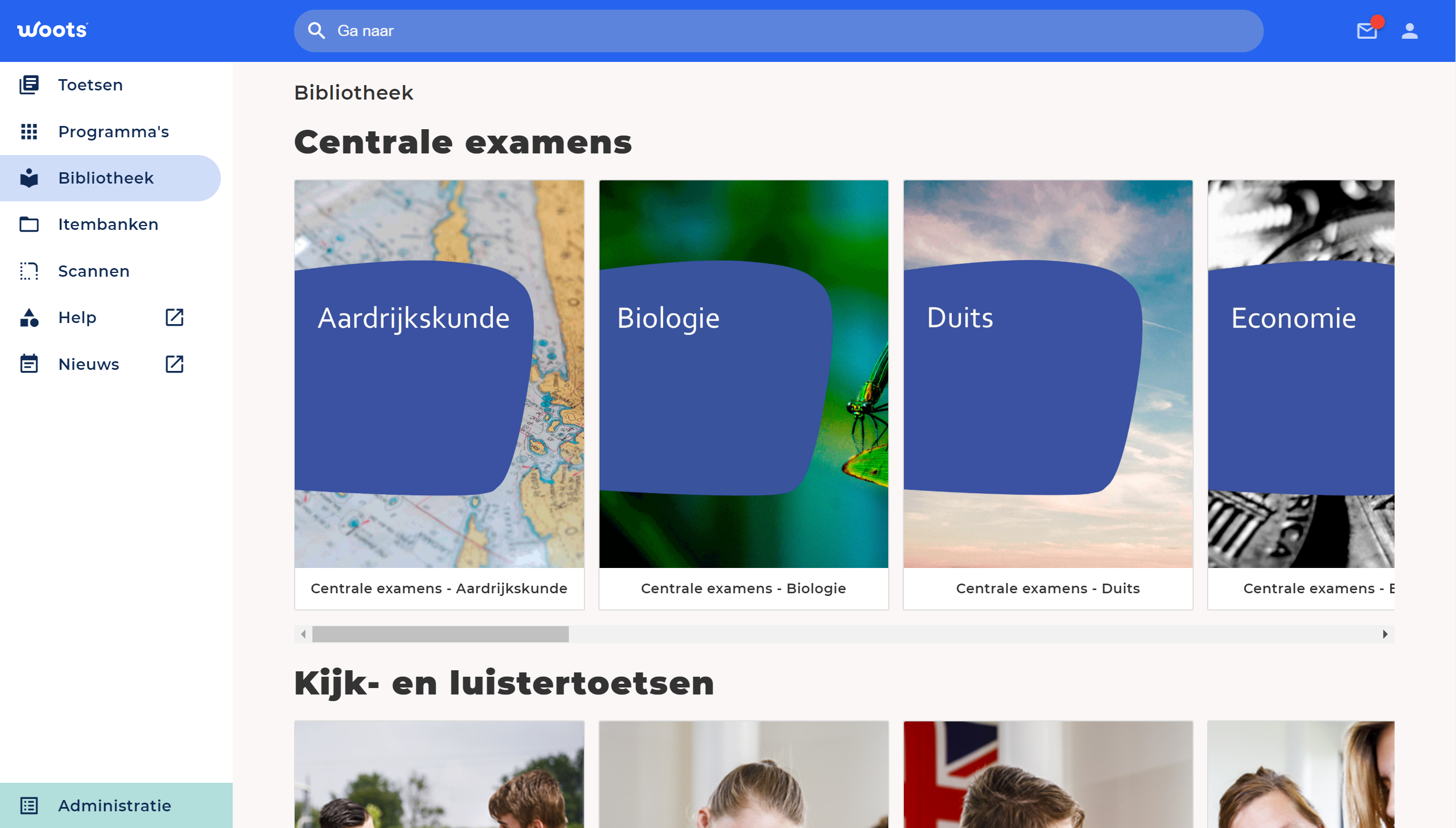Click the horizontal scrollbar thumb
The image size is (1456, 828).
pos(441,634)
